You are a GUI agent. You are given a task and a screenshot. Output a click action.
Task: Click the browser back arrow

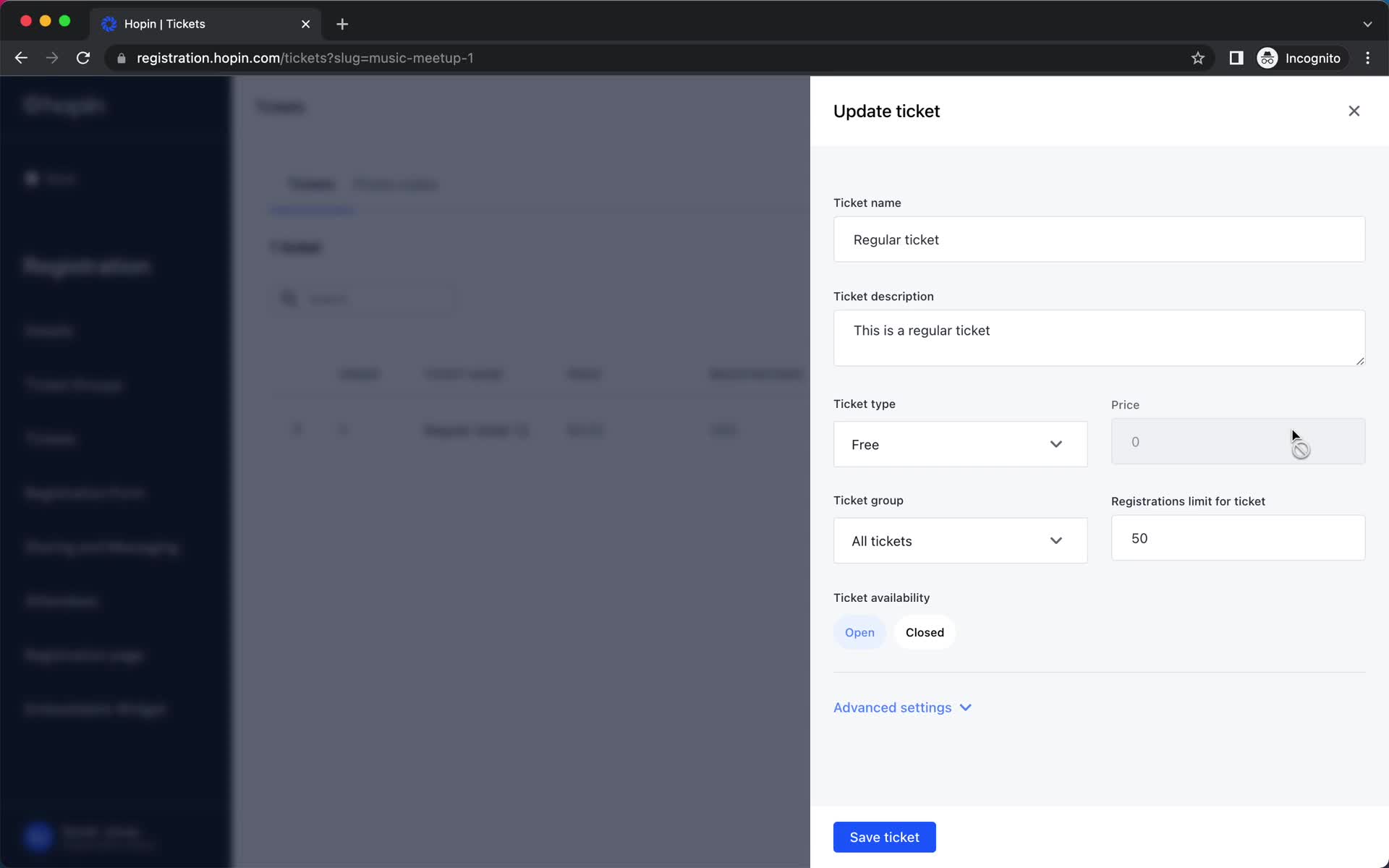[21, 58]
